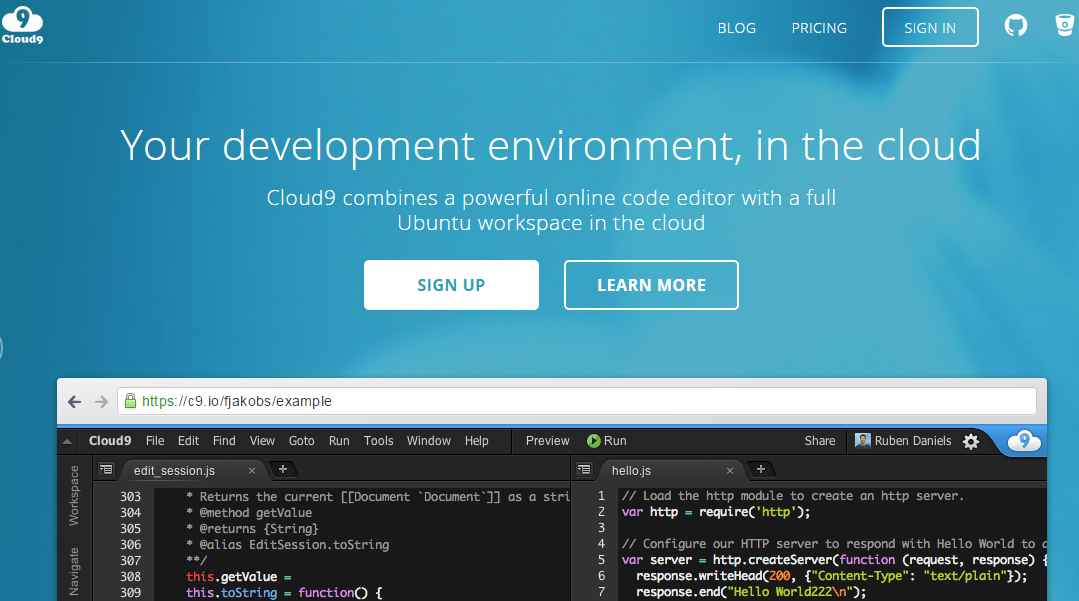Open the Tools menu

[378, 441]
